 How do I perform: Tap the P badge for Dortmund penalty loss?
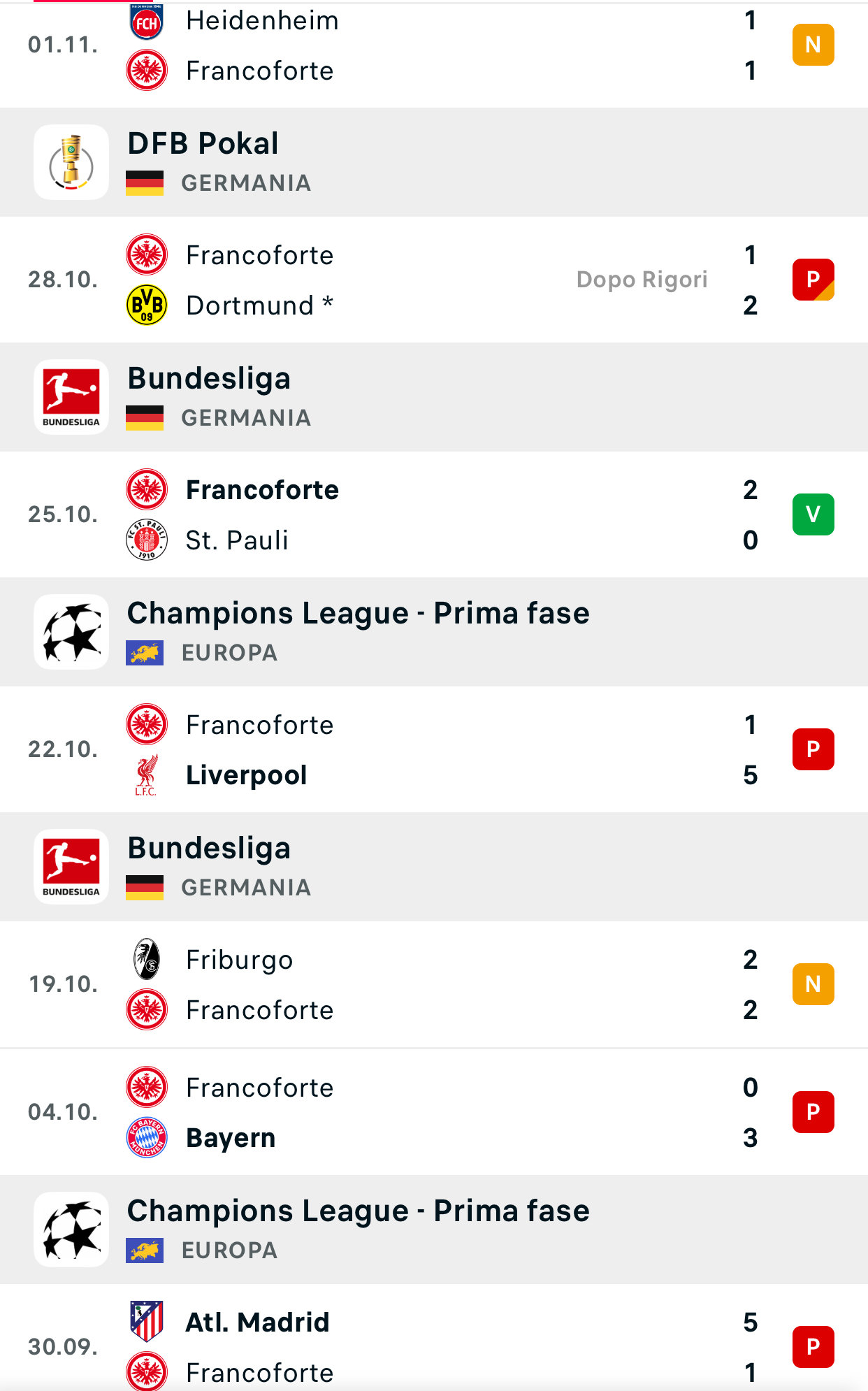(x=813, y=280)
